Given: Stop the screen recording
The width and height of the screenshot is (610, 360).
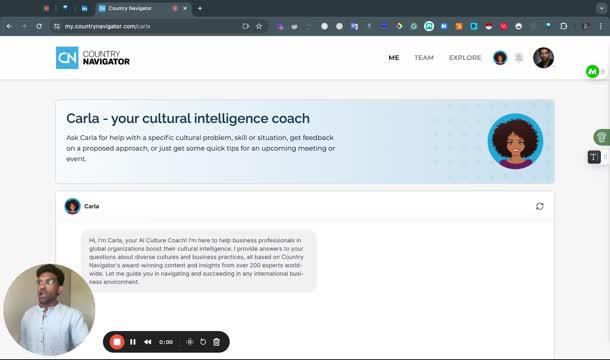Looking at the screenshot, I should point(117,342).
